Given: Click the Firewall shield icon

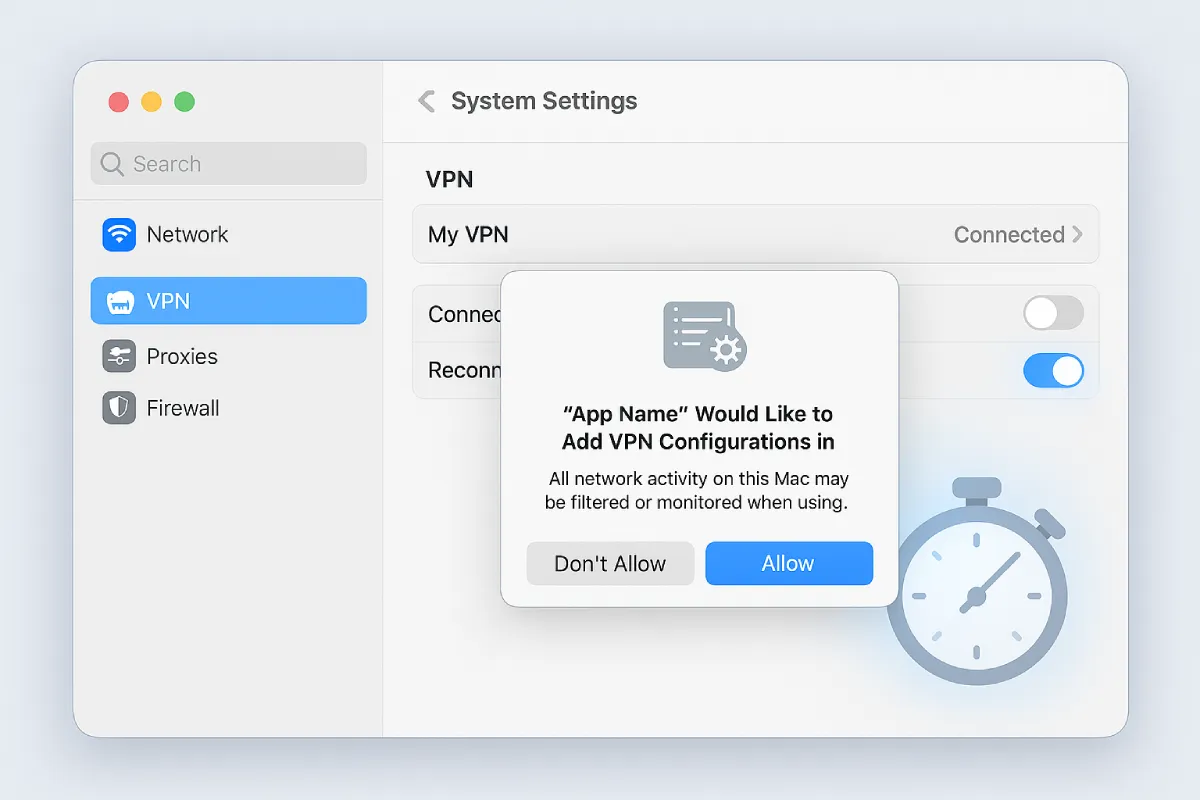Looking at the screenshot, I should (x=119, y=408).
